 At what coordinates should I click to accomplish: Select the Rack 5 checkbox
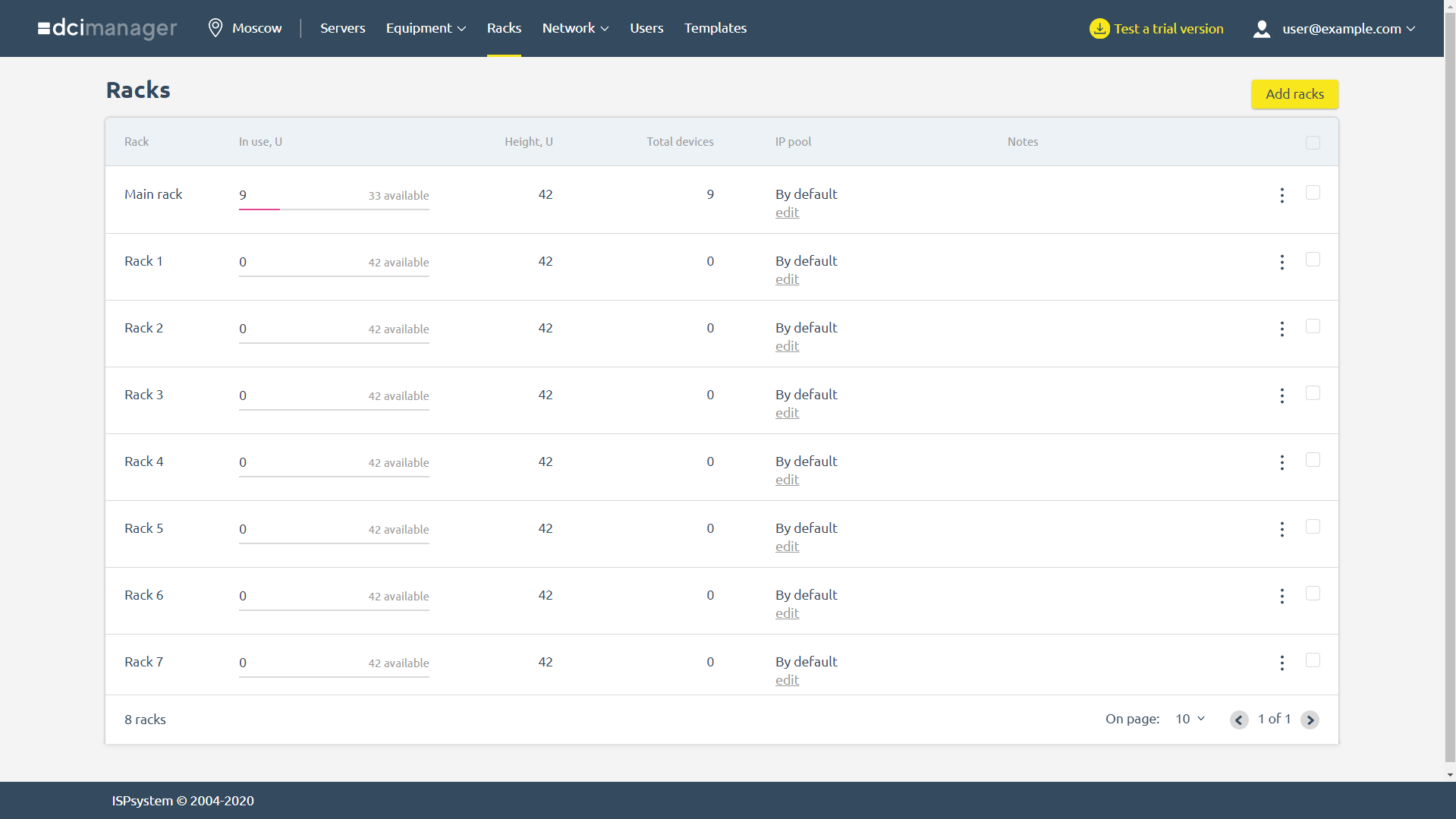click(x=1313, y=527)
